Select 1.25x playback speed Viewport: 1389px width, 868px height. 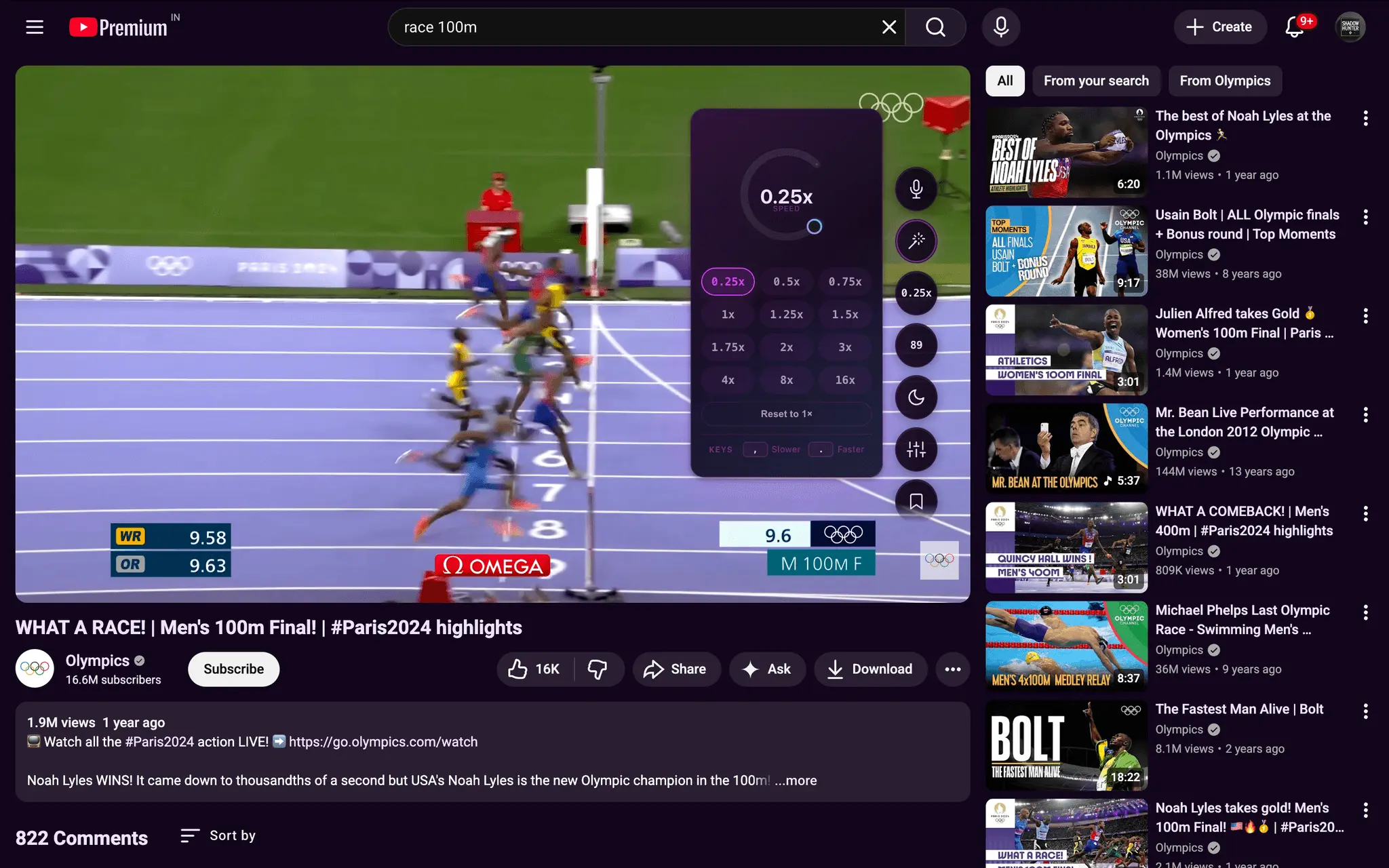[x=787, y=315]
